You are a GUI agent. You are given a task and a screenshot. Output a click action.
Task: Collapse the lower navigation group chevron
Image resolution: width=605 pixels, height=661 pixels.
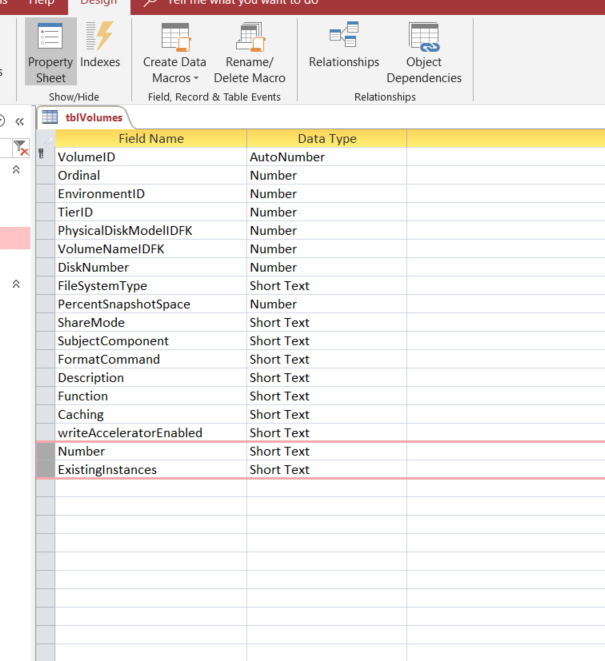pos(16,284)
